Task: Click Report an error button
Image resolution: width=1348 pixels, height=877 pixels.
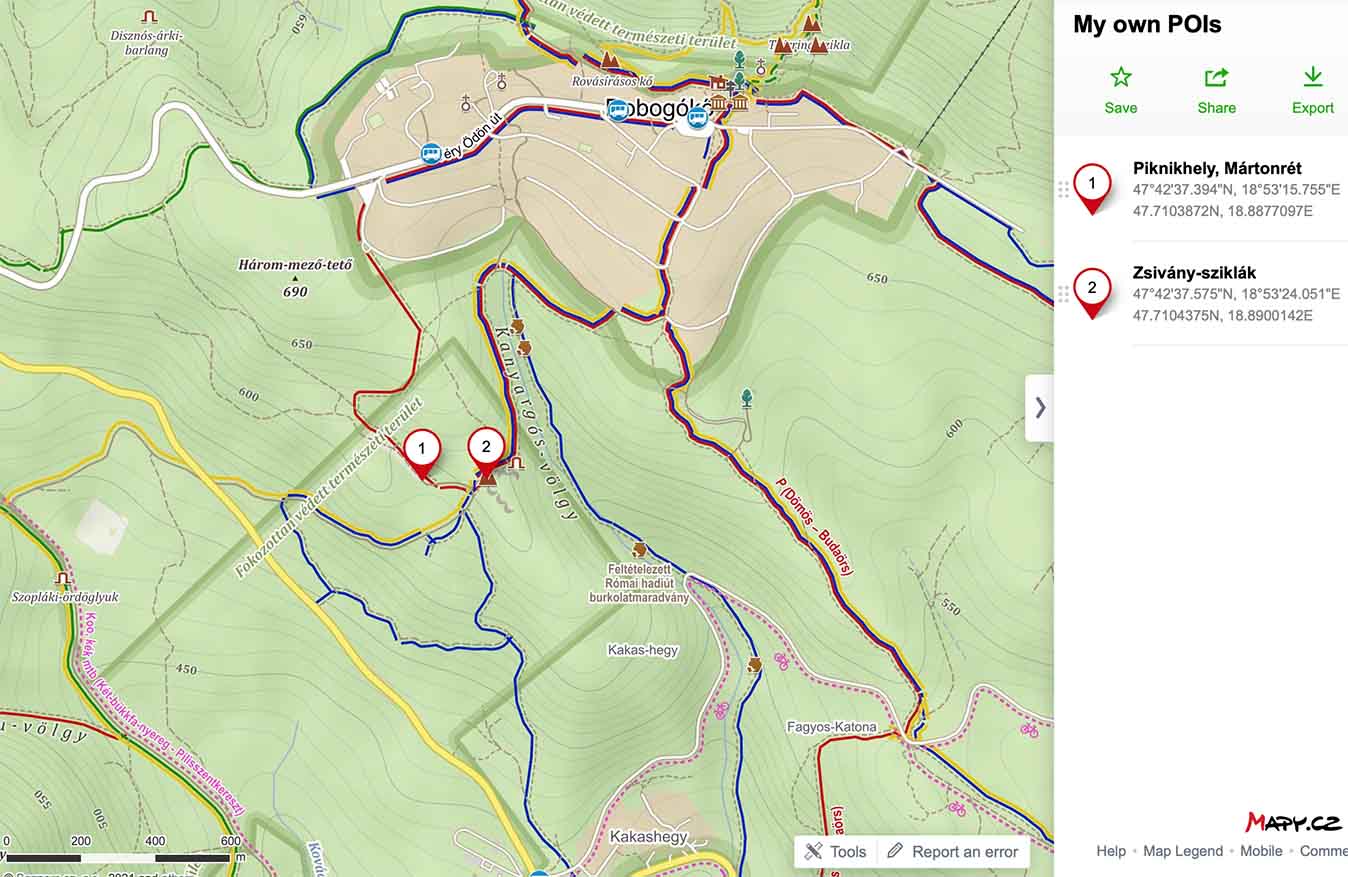Action: [953, 852]
